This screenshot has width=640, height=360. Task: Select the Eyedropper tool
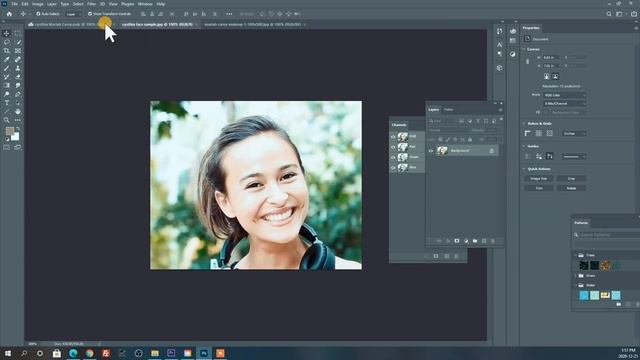coord(7,60)
